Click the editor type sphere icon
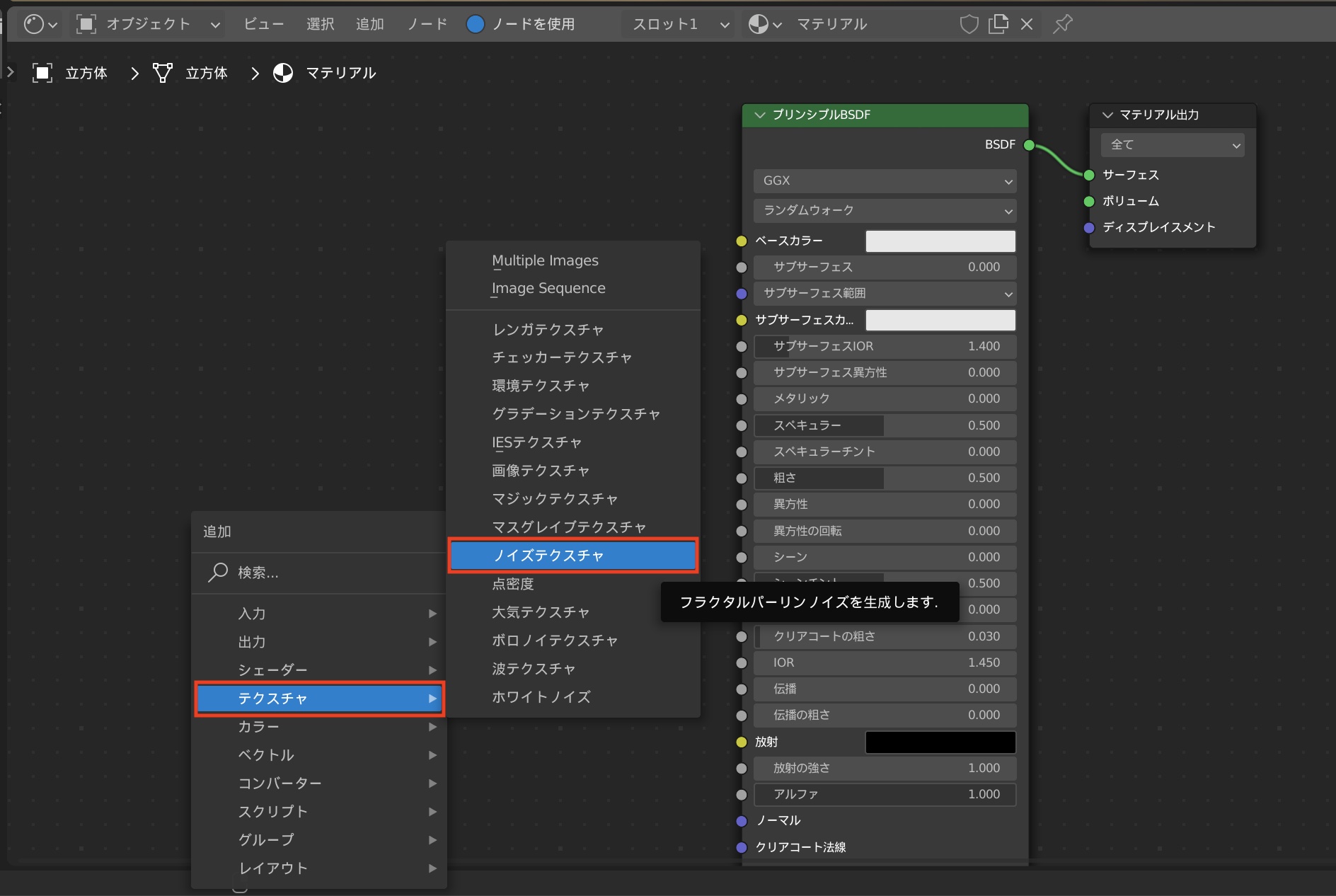Image resolution: width=1336 pixels, height=896 pixels. [33, 24]
